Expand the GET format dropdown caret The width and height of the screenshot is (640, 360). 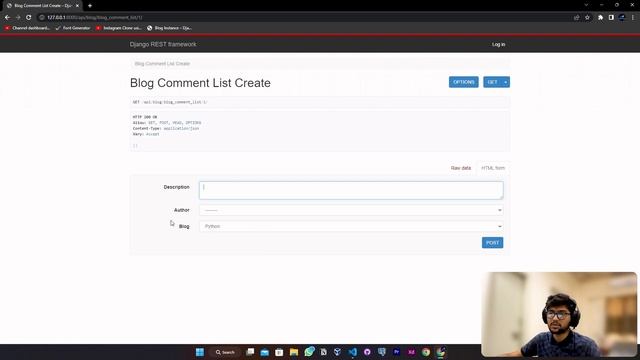(x=506, y=82)
